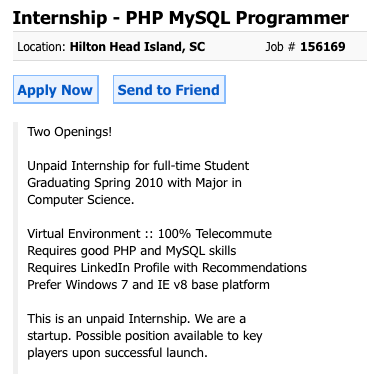Click the Prefer Windows 7 and IE v8 line
This screenshot has height=374, width=367.
[x=148, y=285]
